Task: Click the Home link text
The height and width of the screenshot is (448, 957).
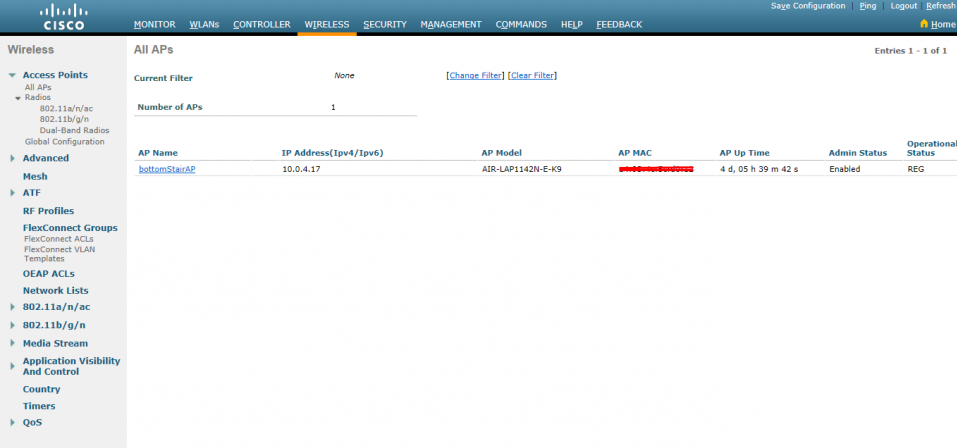Action: pyautogui.click(x=943, y=24)
